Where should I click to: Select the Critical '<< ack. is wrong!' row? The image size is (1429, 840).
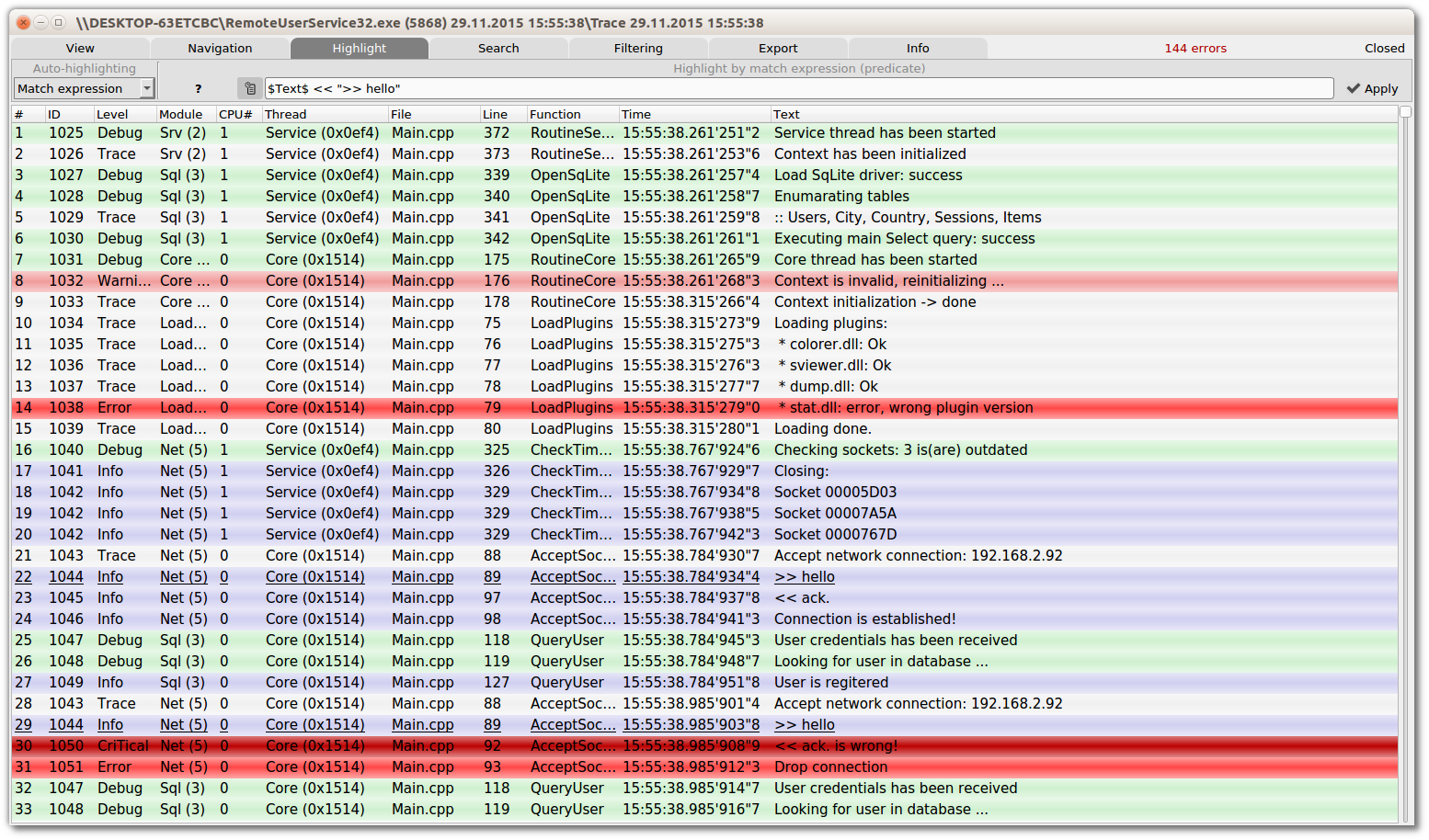[835, 745]
